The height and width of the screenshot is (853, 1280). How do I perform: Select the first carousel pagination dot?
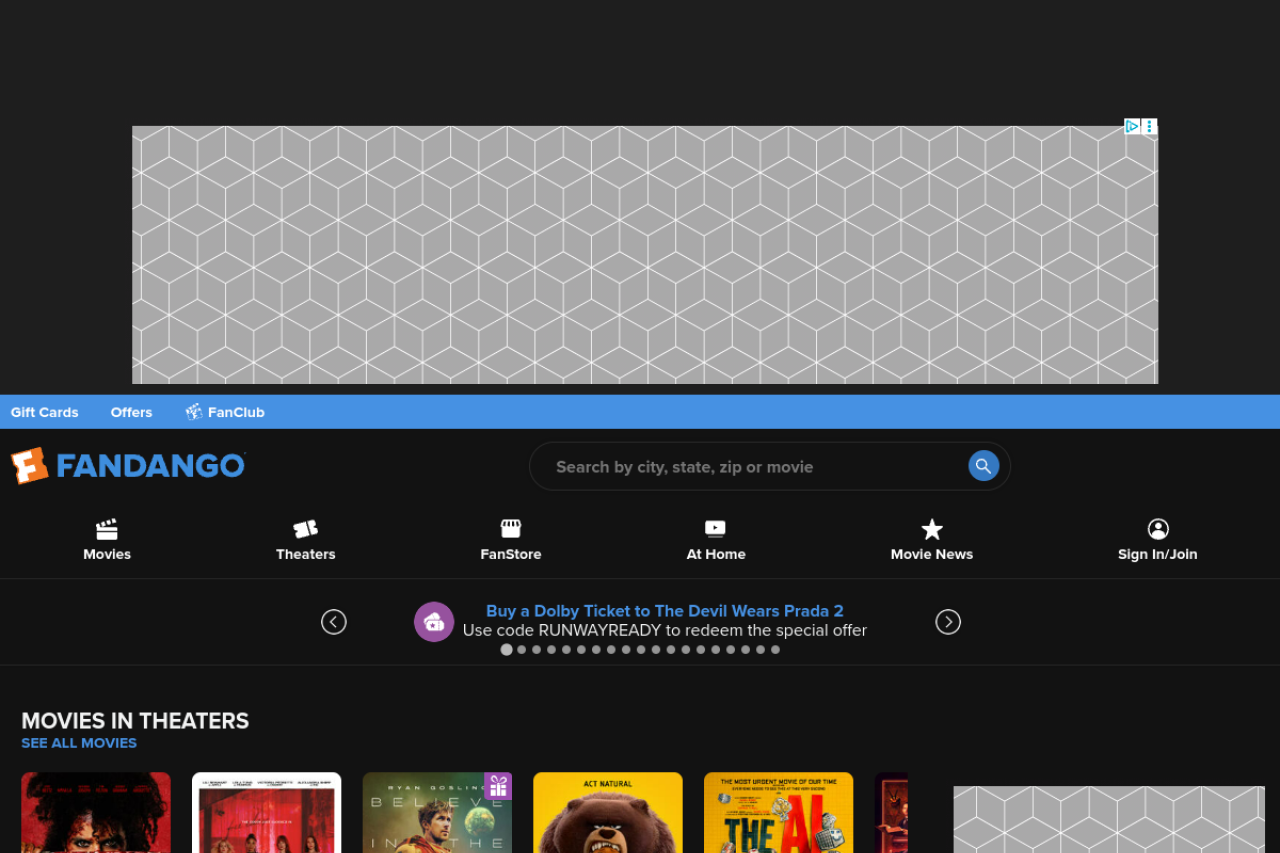[506, 650]
